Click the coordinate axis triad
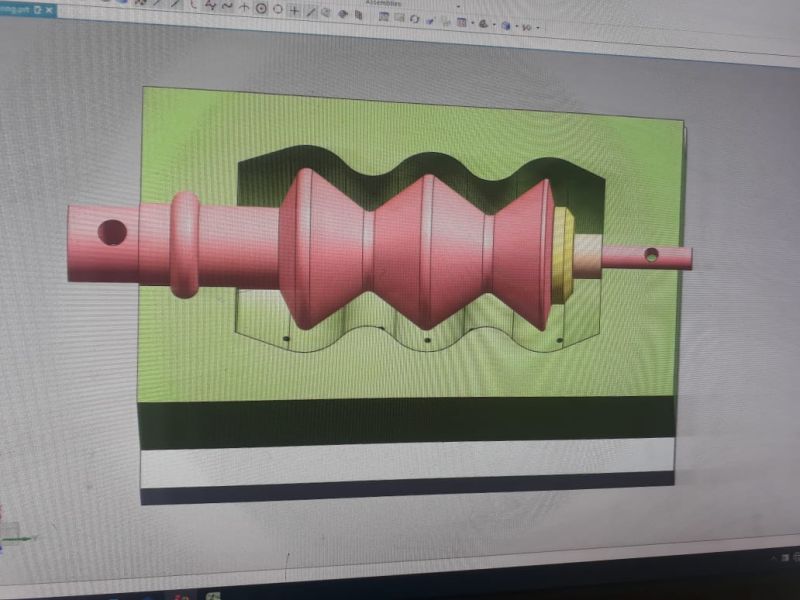 [10, 538]
